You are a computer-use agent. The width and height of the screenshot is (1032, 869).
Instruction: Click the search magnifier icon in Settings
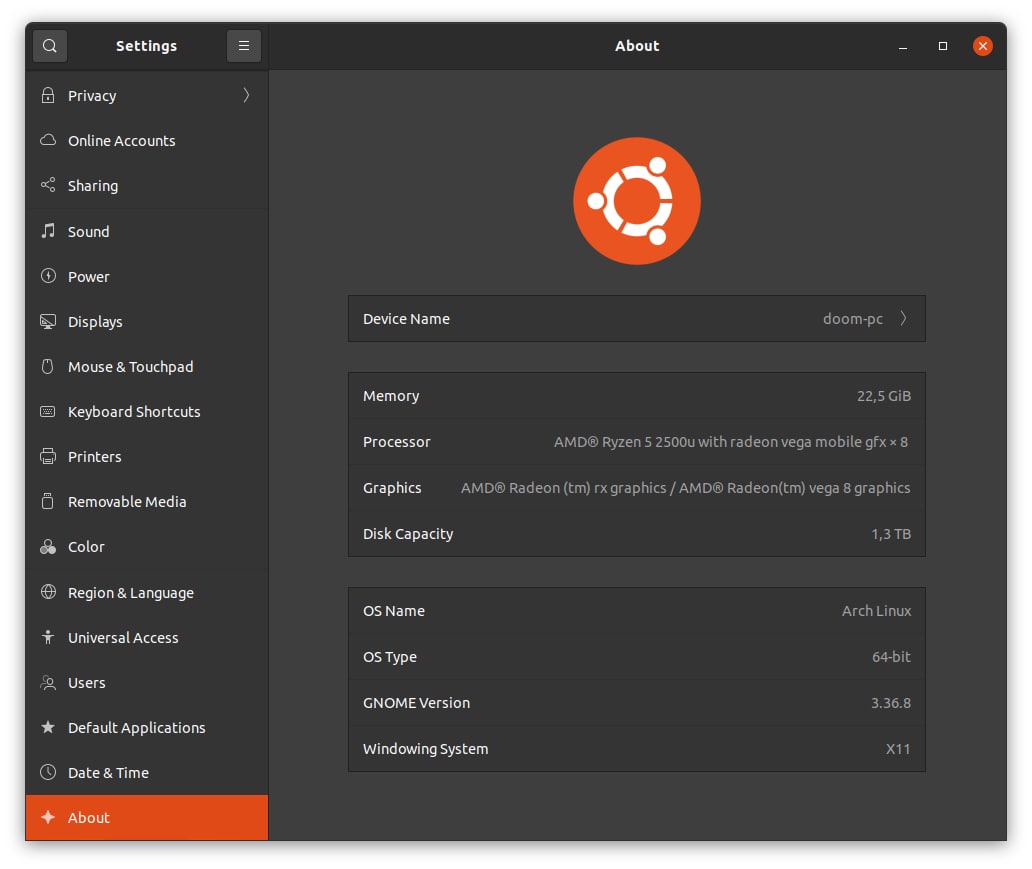49,46
